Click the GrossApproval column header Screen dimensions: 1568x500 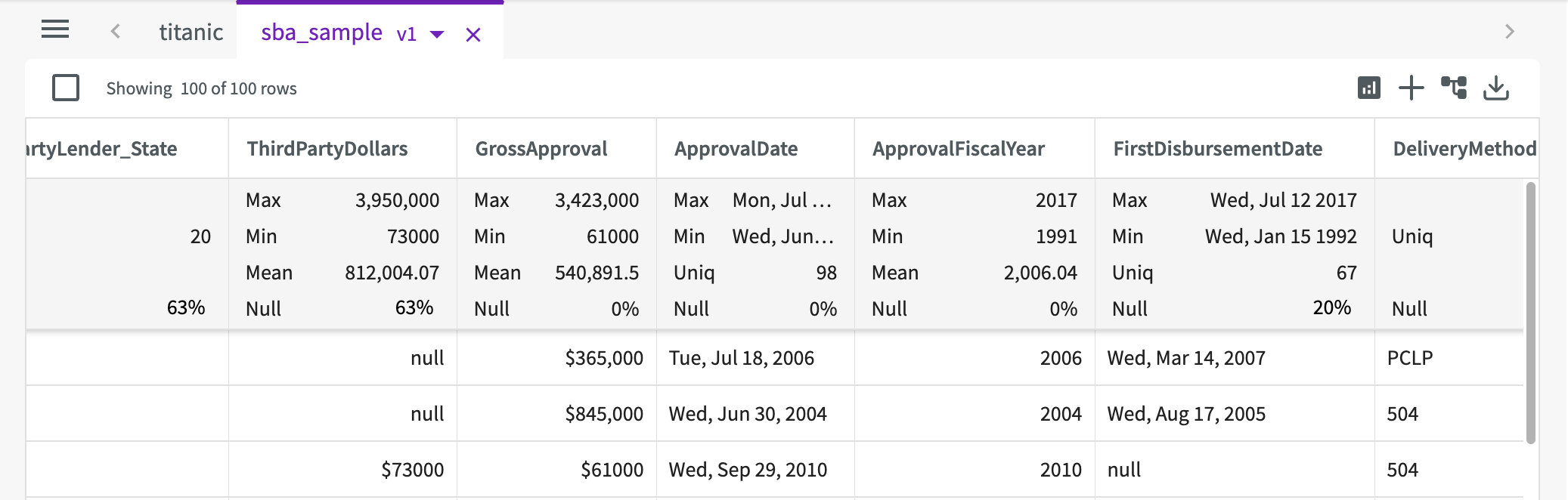(541, 149)
